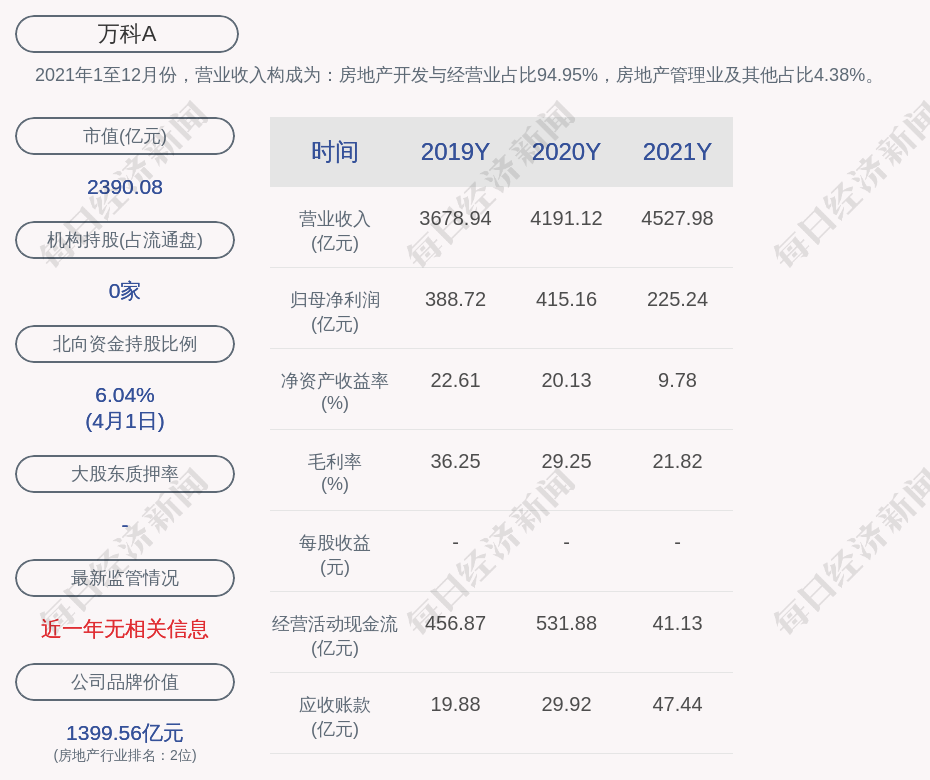
Task: Click the 时间 column header
Action: click(335, 152)
